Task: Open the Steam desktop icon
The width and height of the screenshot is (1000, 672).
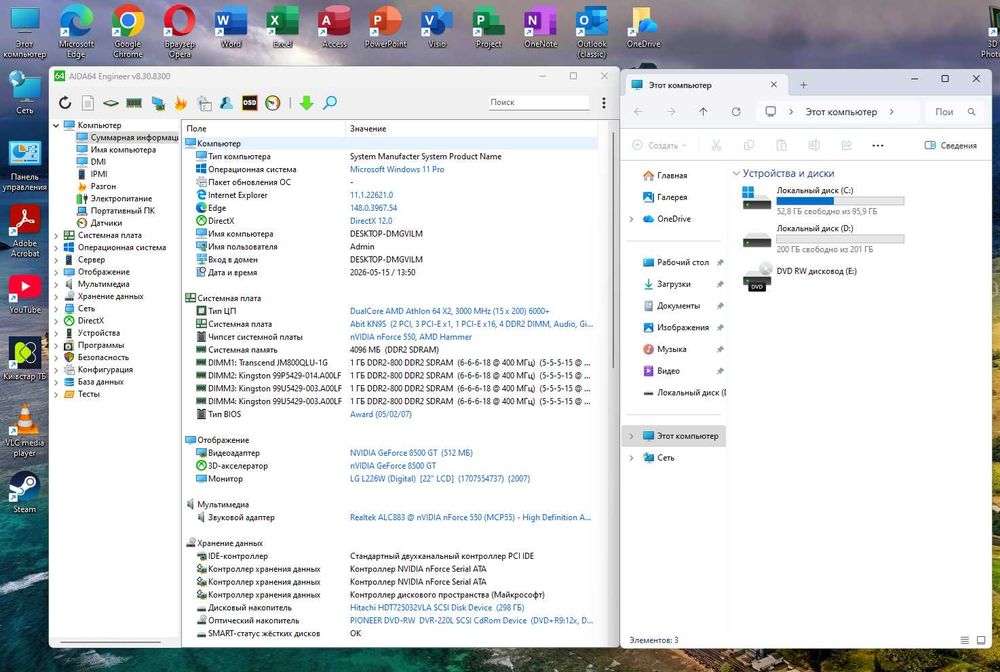Action: (24, 492)
